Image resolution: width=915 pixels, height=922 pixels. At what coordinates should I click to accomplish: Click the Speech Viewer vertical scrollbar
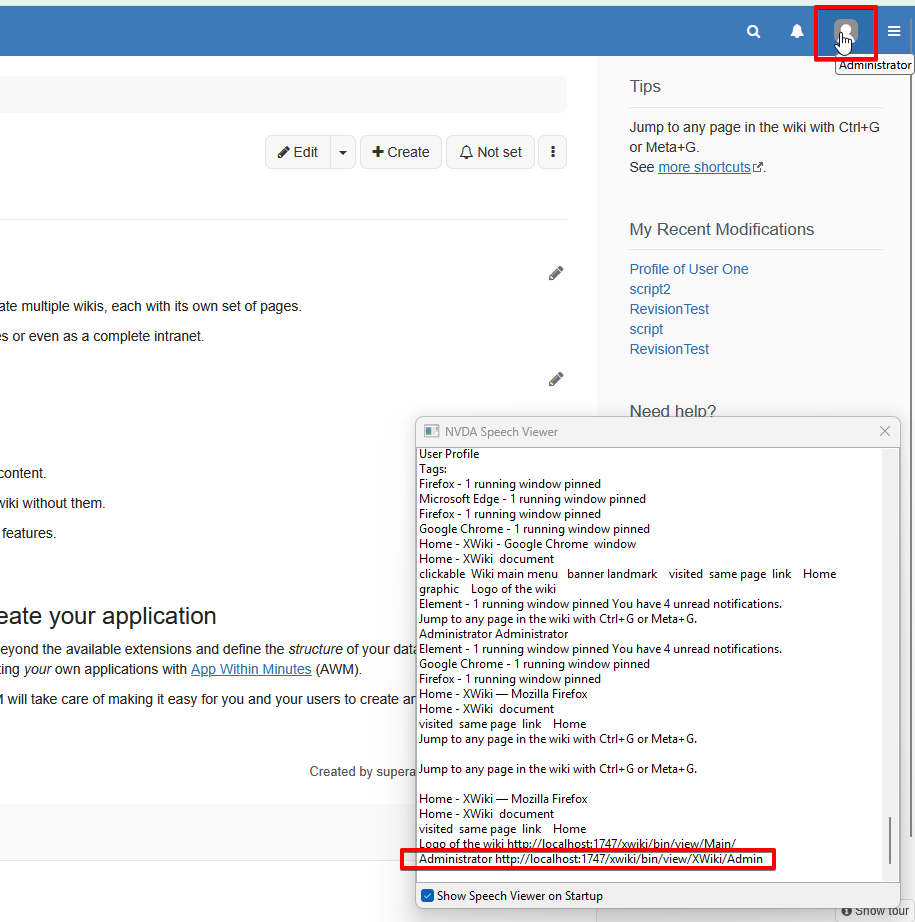(889, 840)
